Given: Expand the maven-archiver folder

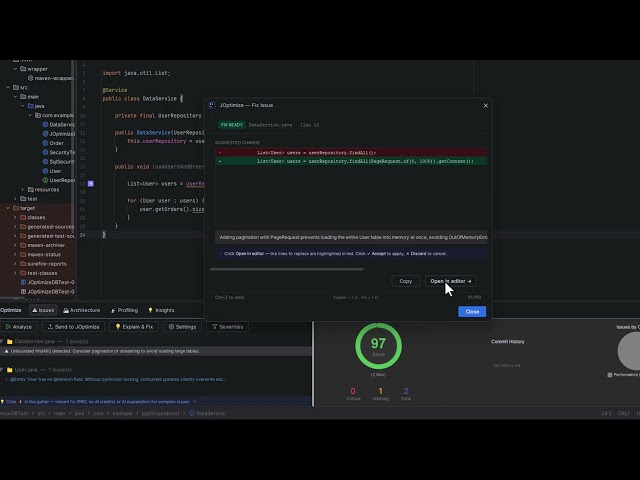Looking at the screenshot, I should point(16,245).
